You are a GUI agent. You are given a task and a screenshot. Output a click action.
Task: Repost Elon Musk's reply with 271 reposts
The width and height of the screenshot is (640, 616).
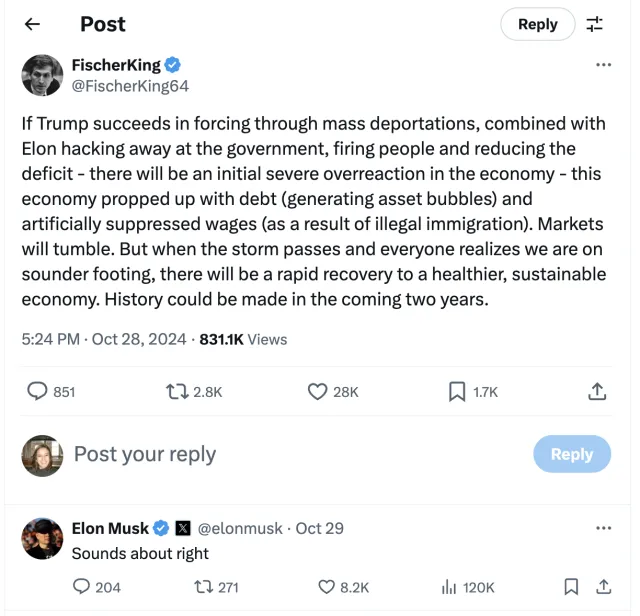click(x=204, y=587)
